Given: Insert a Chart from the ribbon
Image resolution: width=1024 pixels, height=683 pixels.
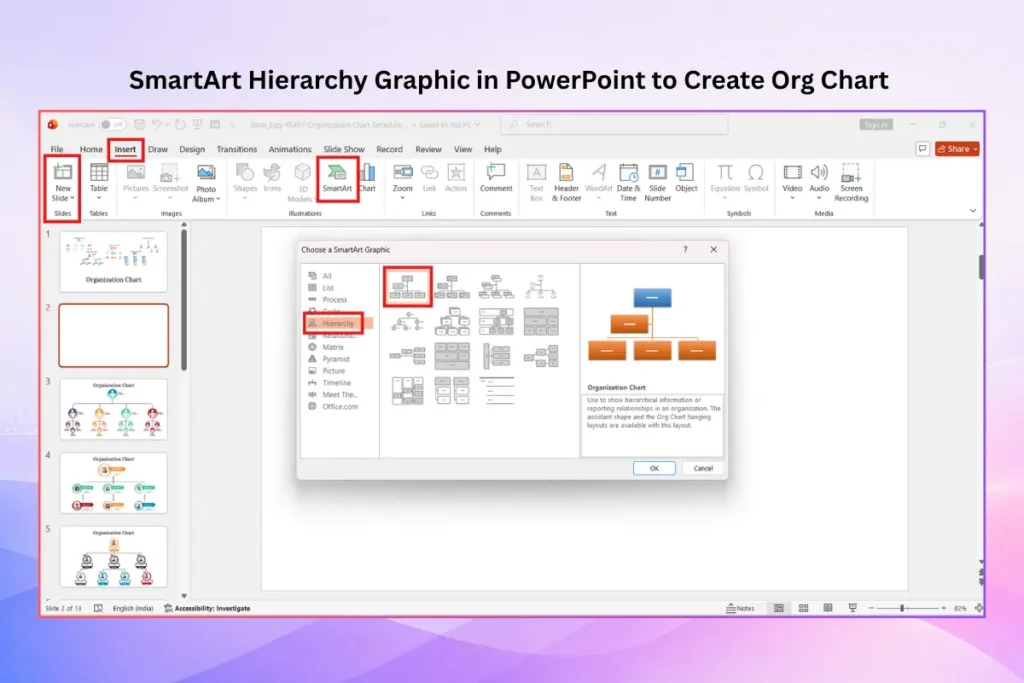Looking at the screenshot, I should point(368,178).
